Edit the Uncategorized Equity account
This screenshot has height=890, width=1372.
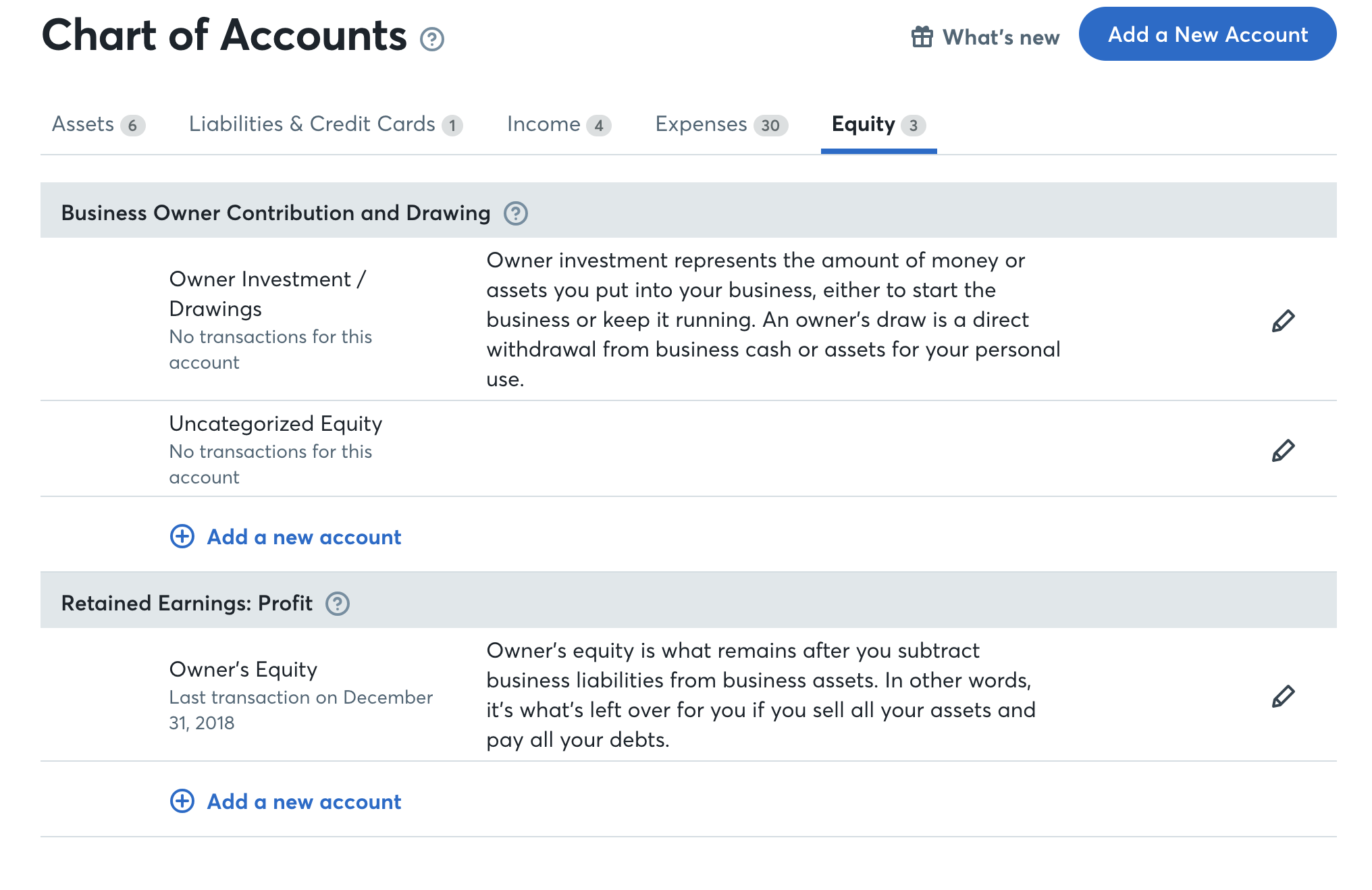[1284, 449]
